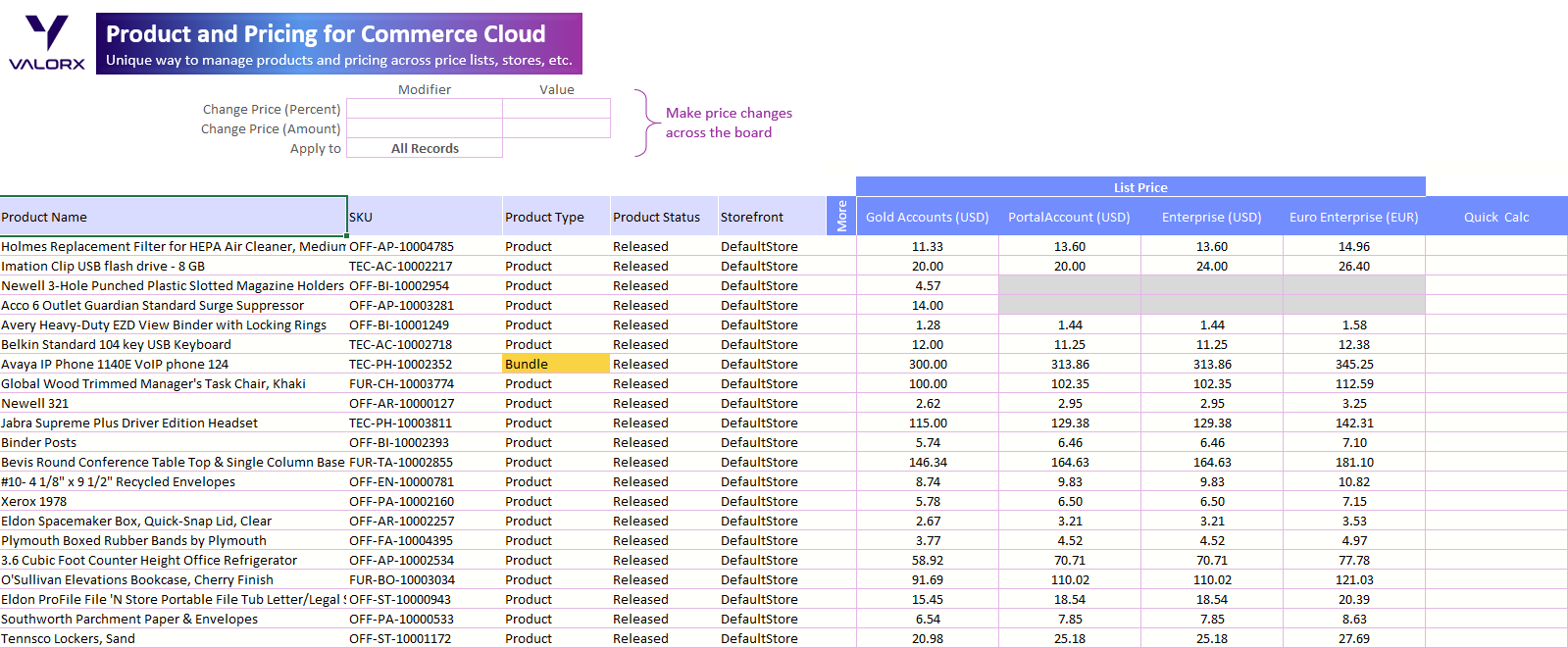The width and height of the screenshot is (1568, 648).
Task: Select the Gold Accounts price 91.69
Action: click(x=928, y=579)
